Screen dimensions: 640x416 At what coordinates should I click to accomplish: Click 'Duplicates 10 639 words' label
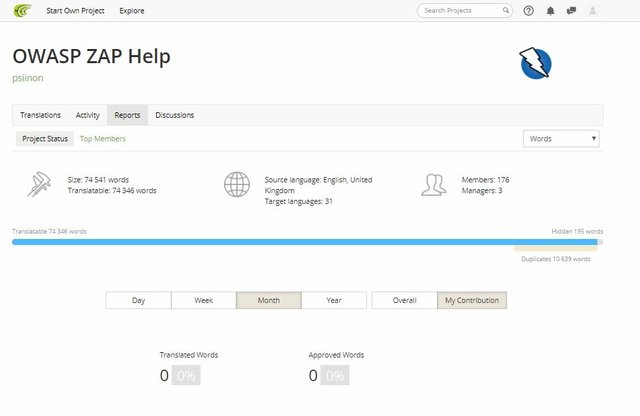tap(556, 259)
